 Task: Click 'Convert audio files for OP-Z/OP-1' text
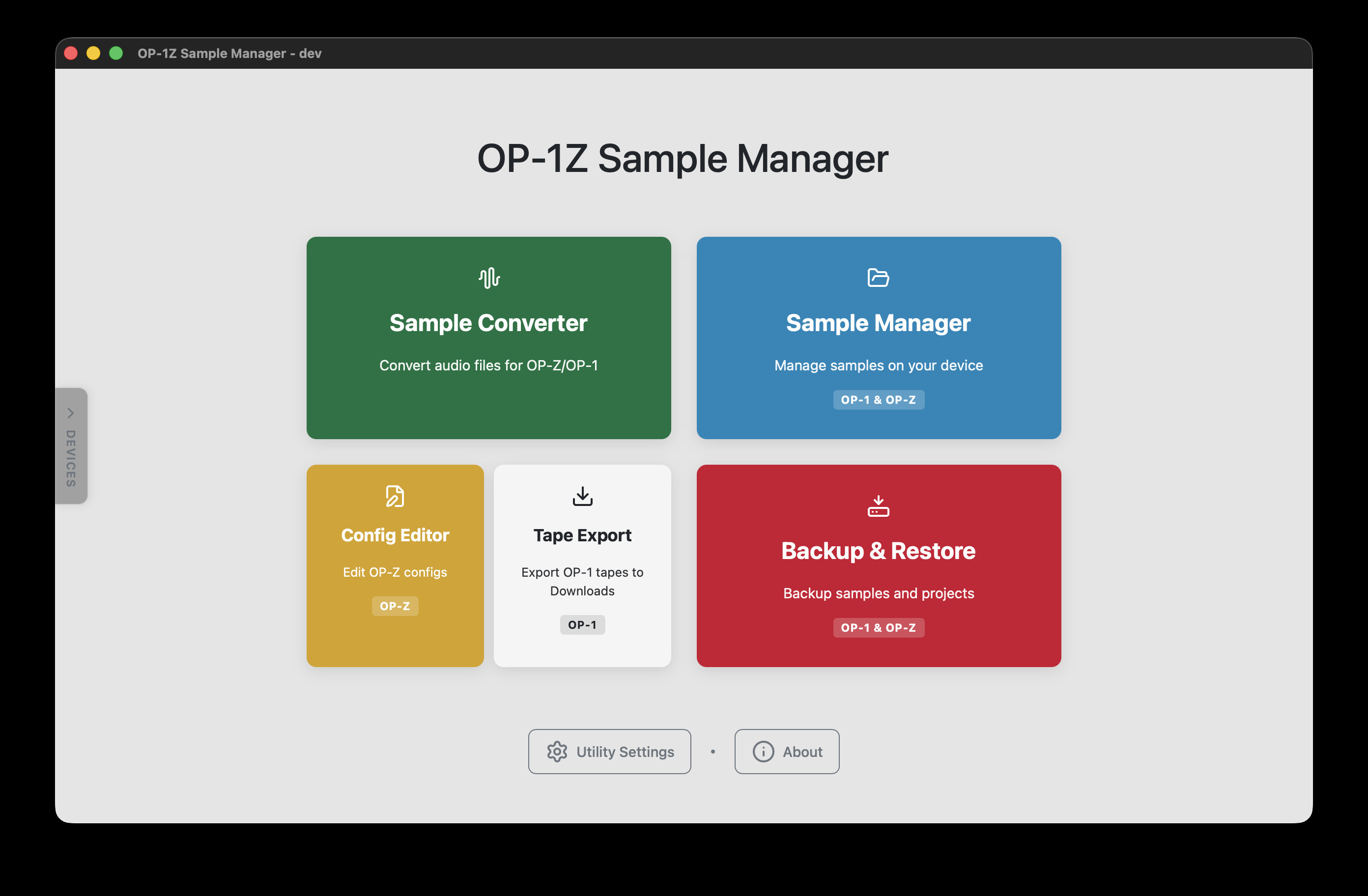(x=488, y=365)
